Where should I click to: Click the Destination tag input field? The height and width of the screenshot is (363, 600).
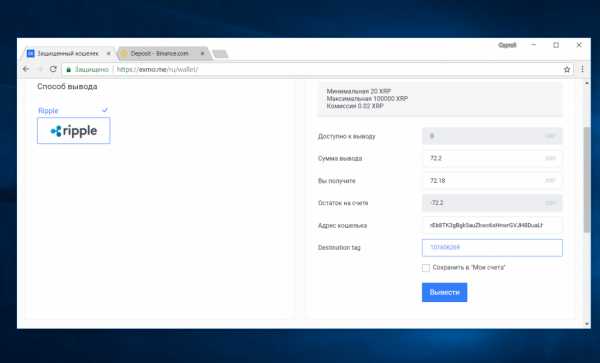pos(492,247)
